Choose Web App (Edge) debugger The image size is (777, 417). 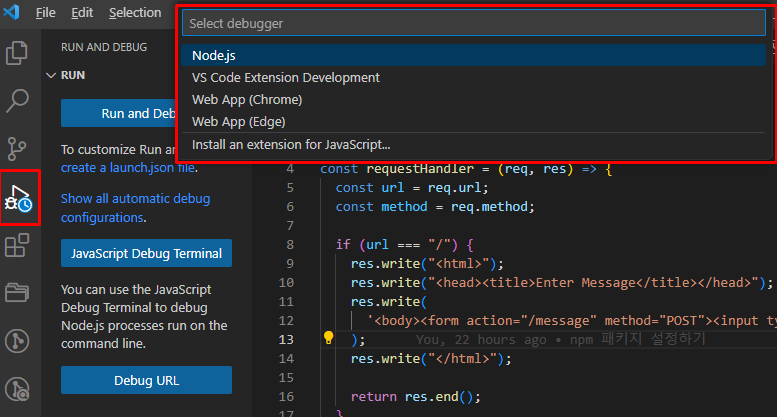coord(473,121)
